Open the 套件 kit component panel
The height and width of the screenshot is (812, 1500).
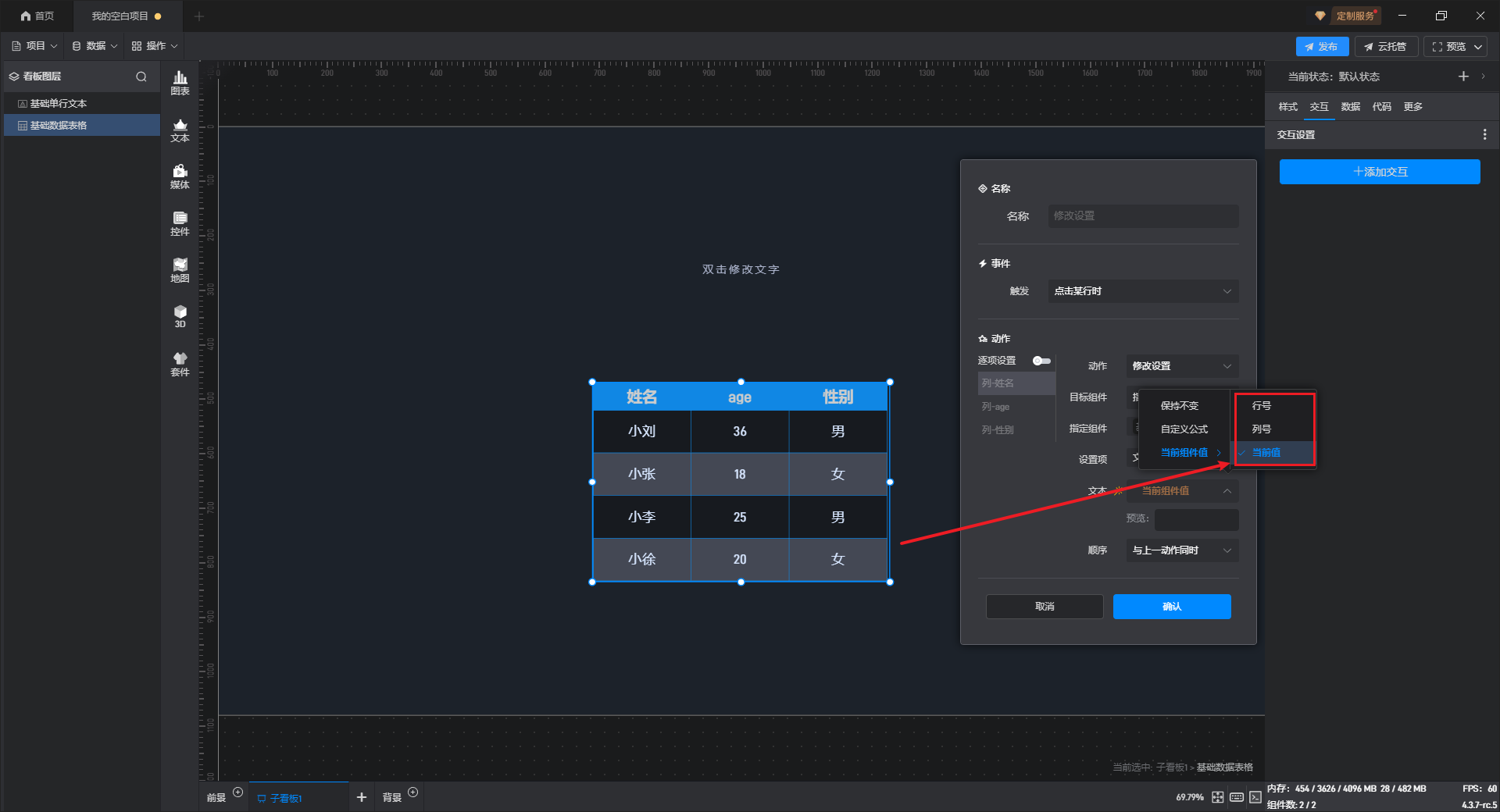(x=180, y=364)
